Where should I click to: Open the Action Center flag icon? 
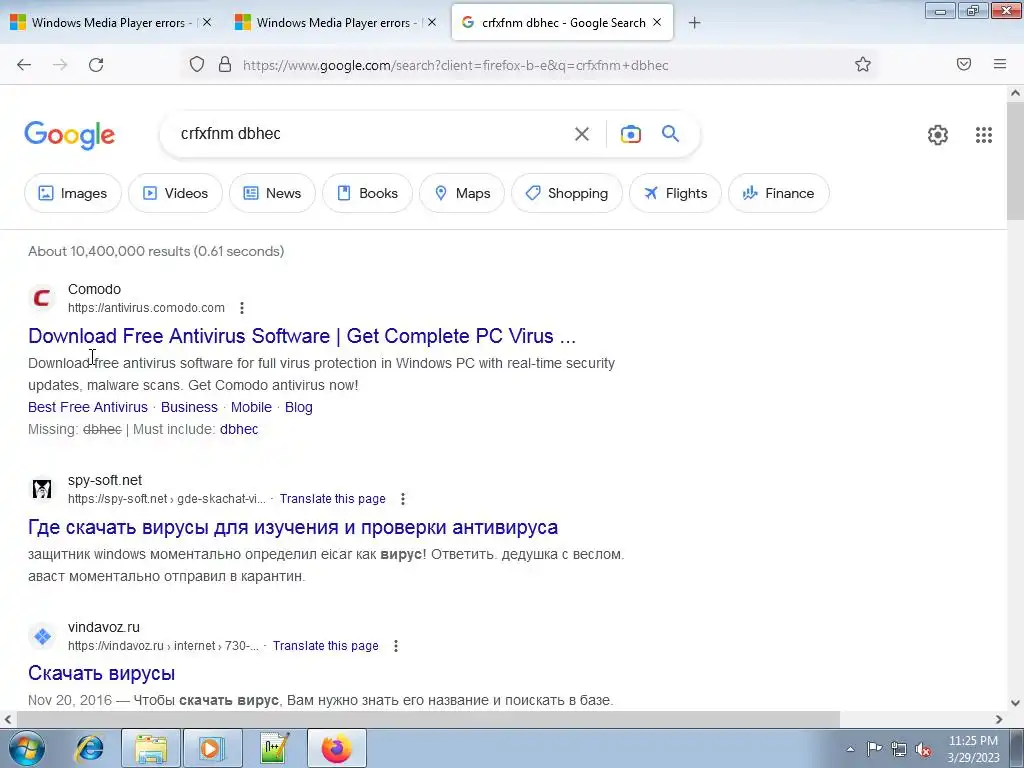(874, 749)
